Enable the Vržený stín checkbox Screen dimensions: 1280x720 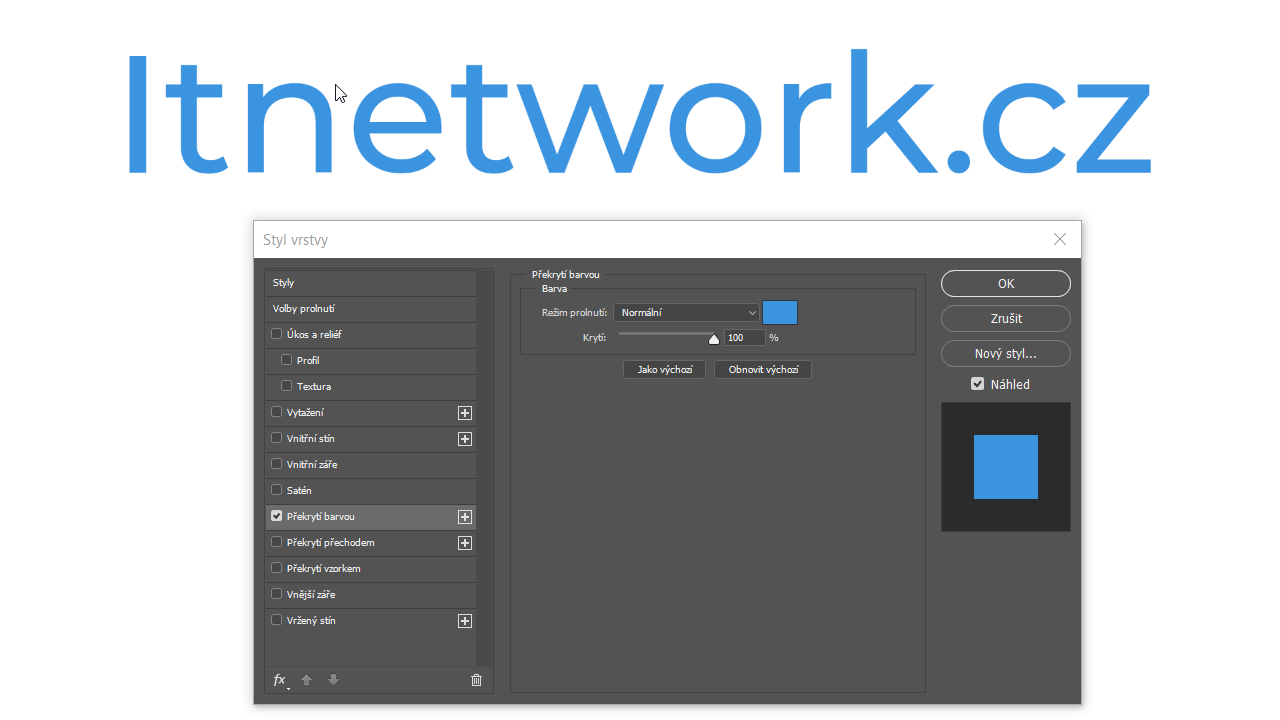pos(277,620)
